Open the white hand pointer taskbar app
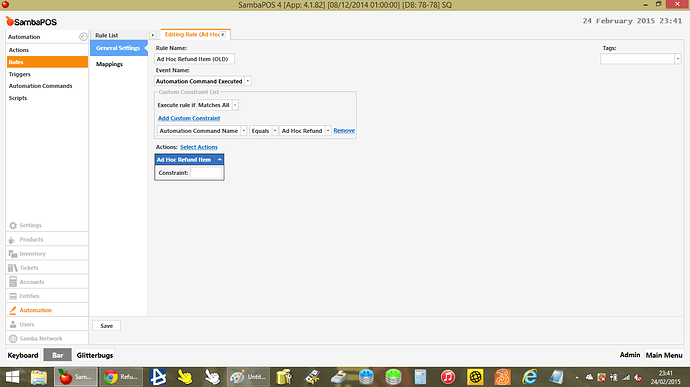This screenshot has height=387, width=690. tap(212, 377)
